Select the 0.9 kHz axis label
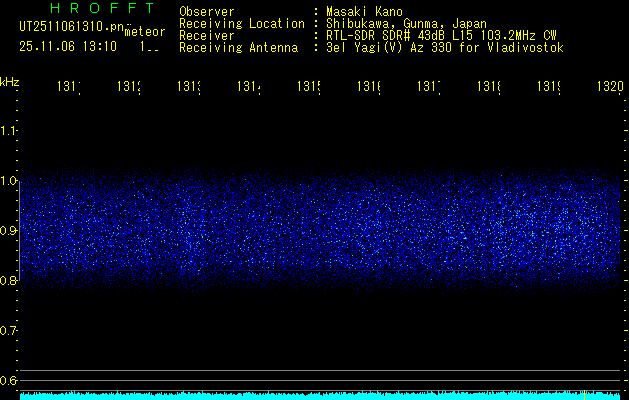The height and width of the screenshot is (400, 629). coord(9,231)
